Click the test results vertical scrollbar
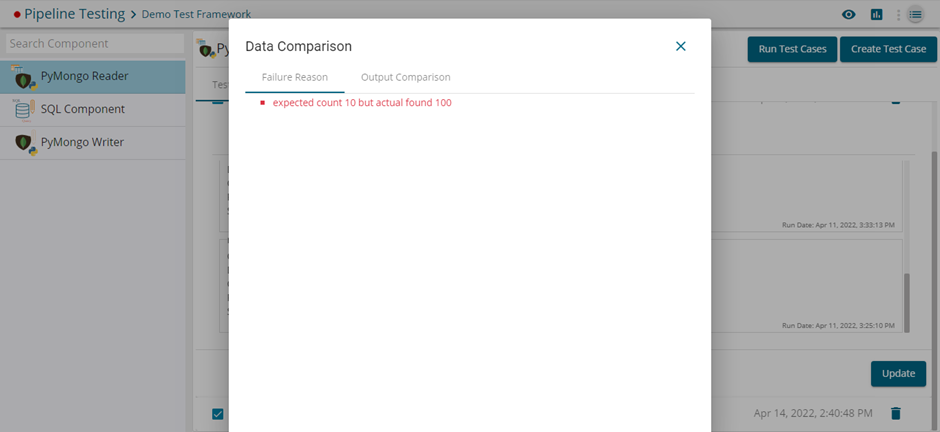This screenshot has width=940, height=432. (907, 303)
